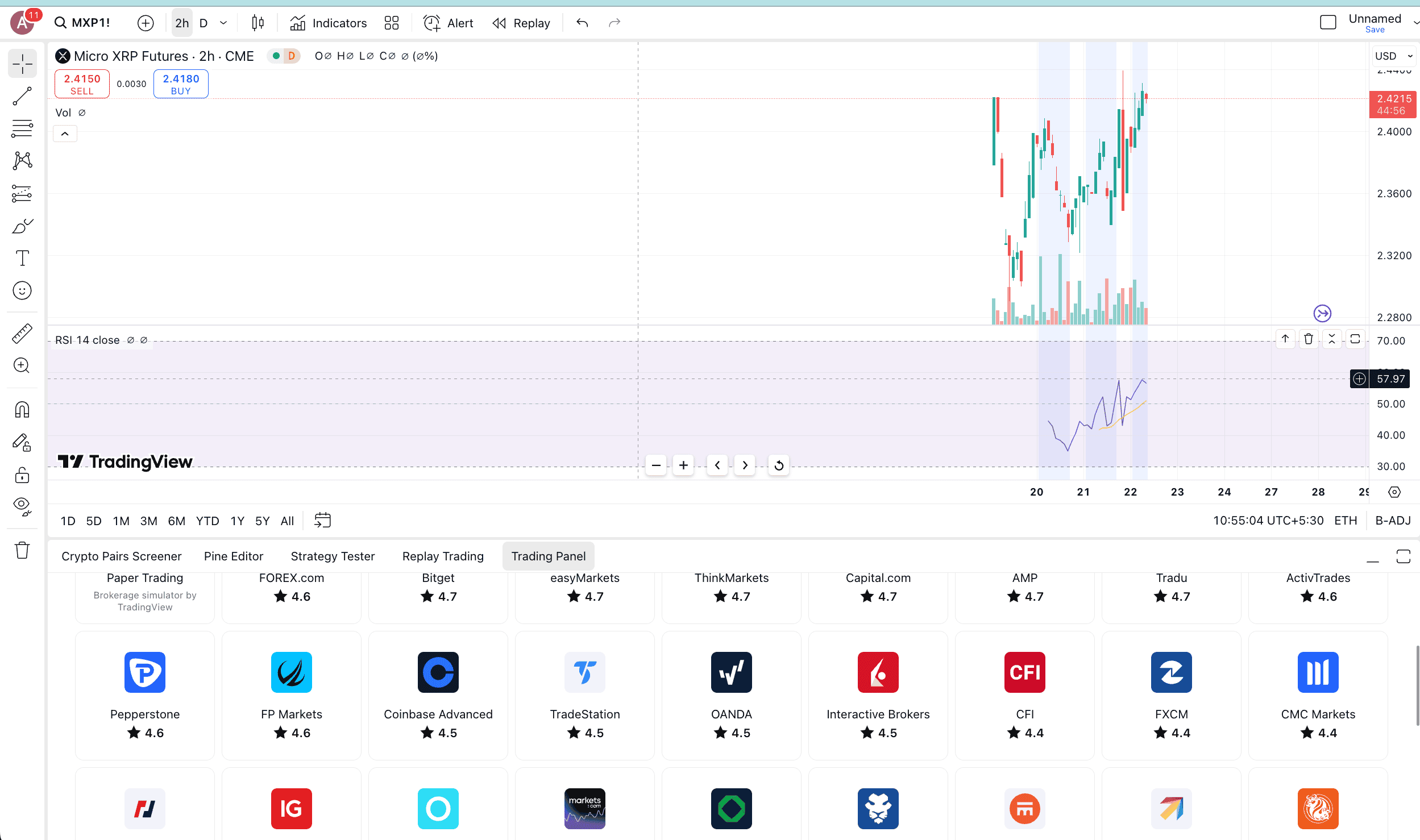This screenshot has height=840, width=1420.
Task: Switch to the Pine Editor tab
Action: [x=233, y=556]
